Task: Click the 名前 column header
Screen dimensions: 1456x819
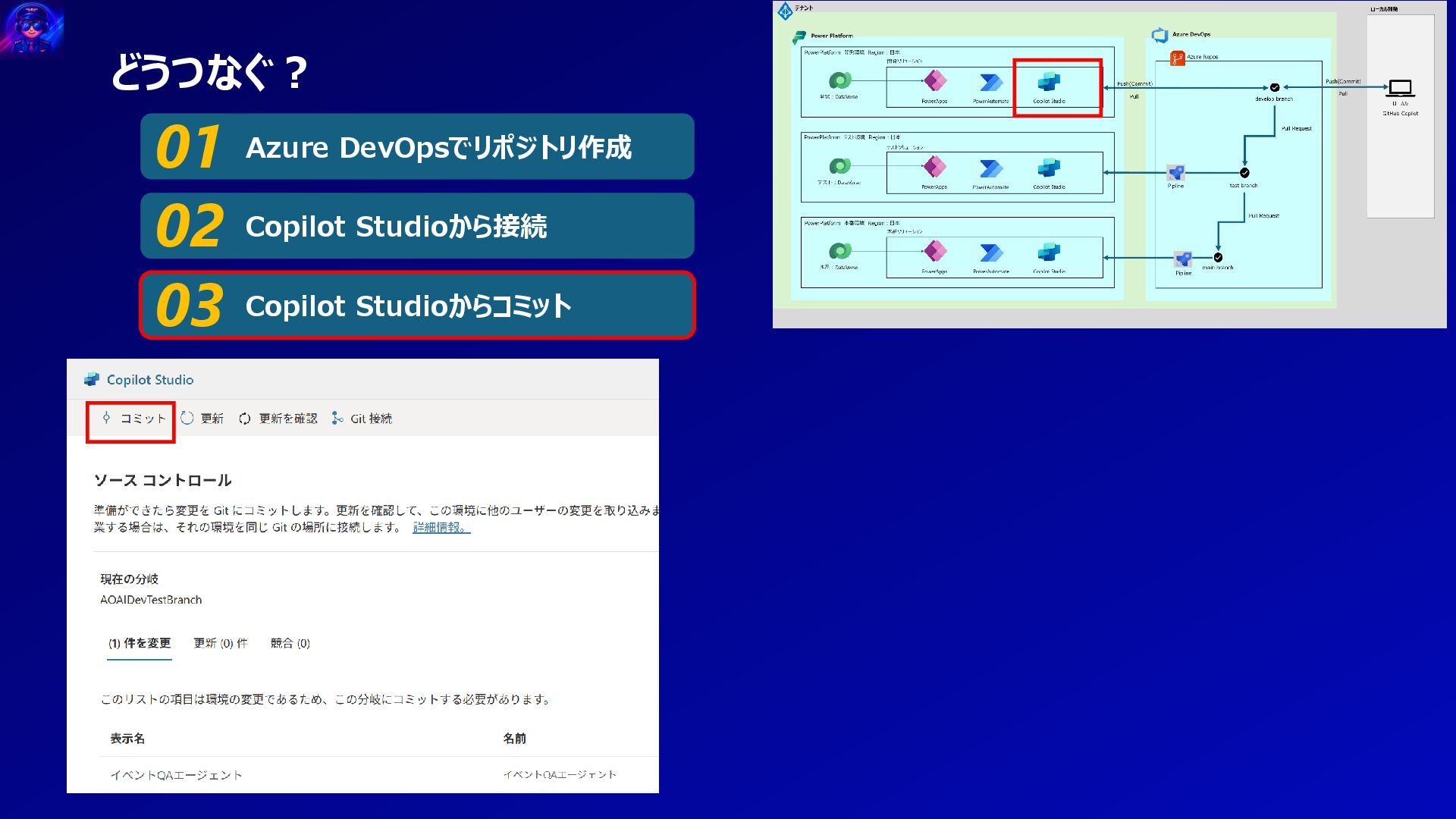Action: coord(514,739)
